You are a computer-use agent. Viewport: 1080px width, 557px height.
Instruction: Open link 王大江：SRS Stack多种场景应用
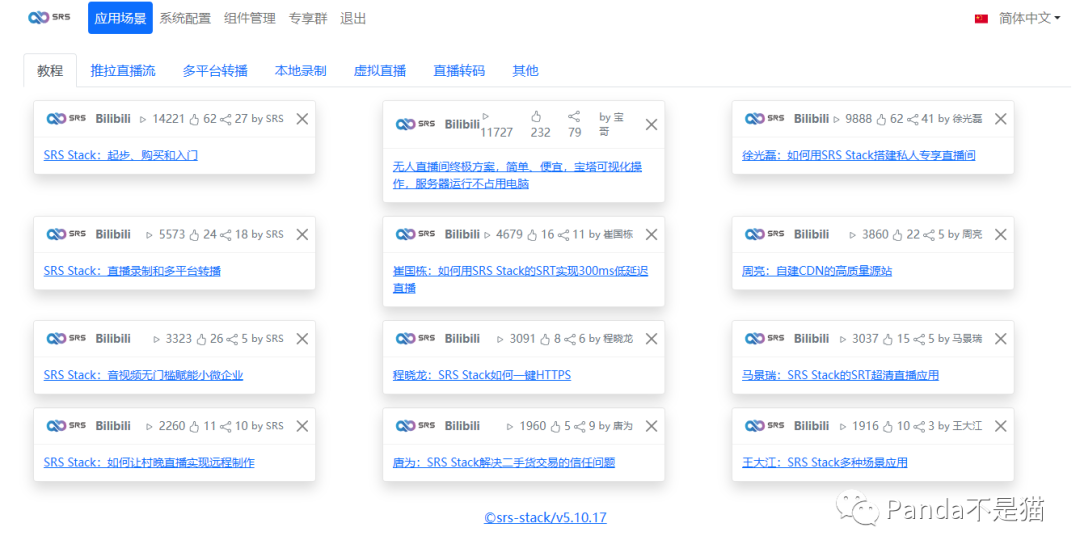824,462
